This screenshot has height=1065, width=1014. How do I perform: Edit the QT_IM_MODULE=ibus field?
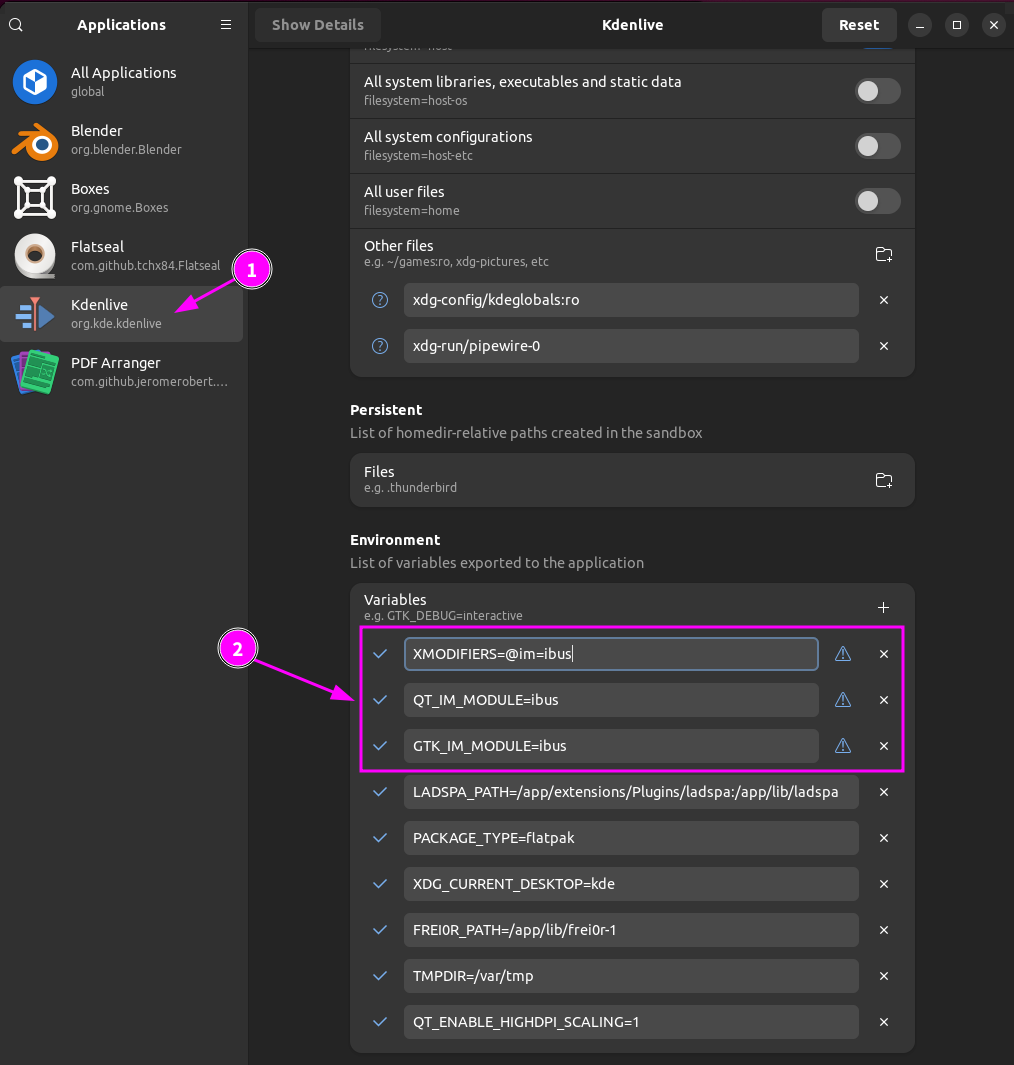click(x=611, y=700)
